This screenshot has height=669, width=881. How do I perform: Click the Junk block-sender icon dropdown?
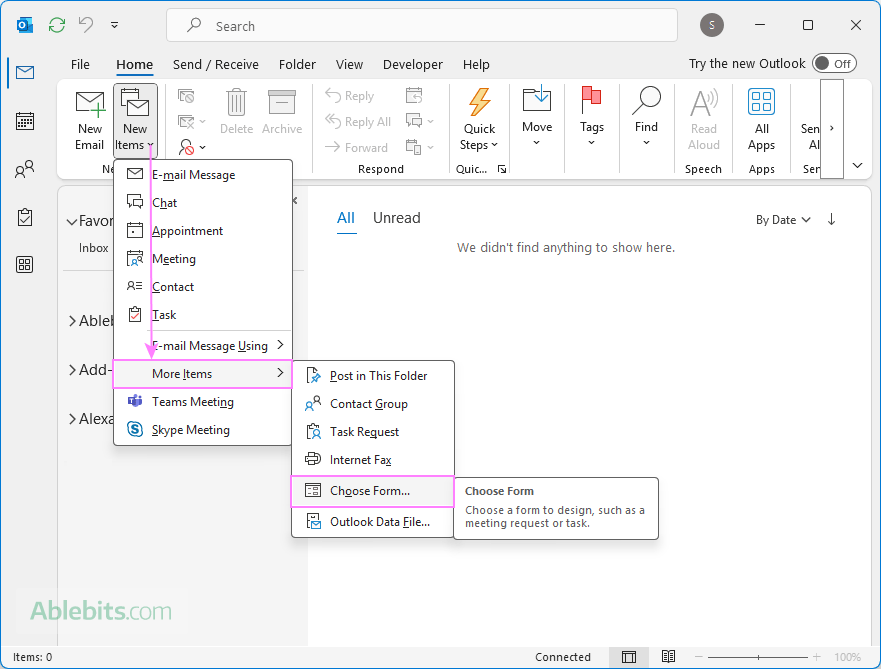(x=192, y=147)
